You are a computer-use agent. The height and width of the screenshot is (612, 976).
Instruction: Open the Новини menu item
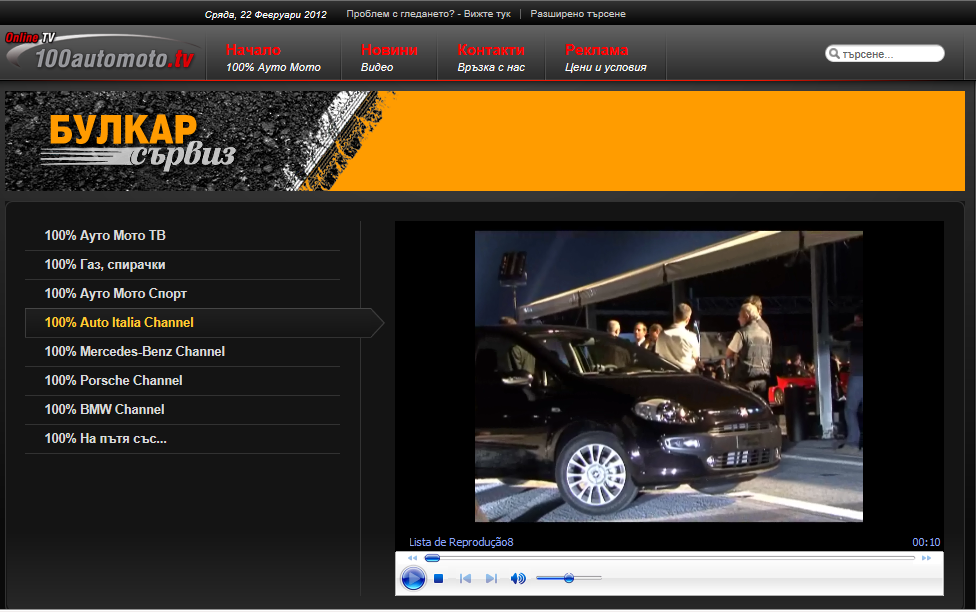coord(389,57)
